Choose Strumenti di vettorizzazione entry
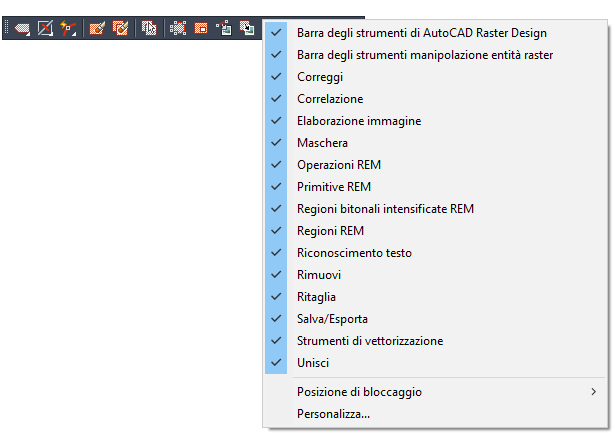 [435, 341]
